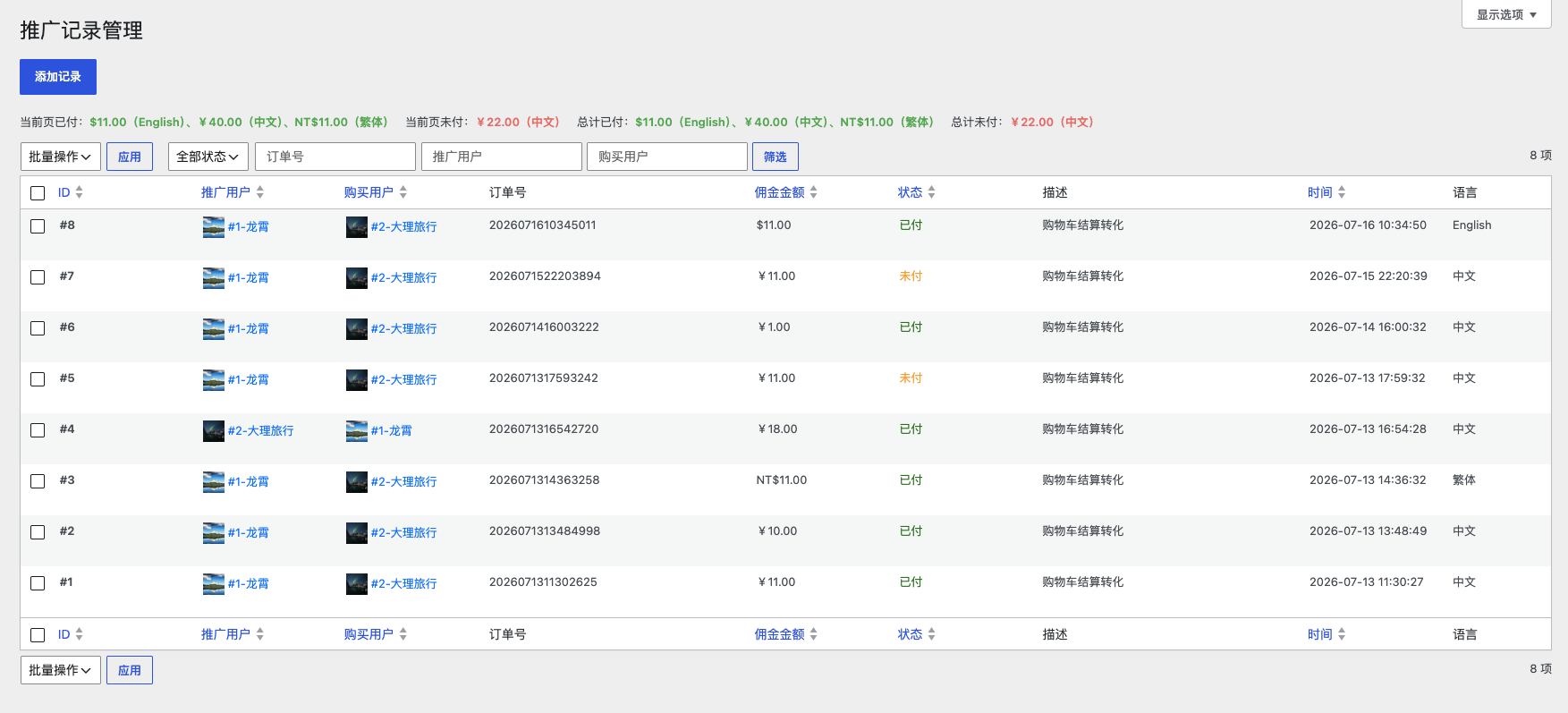The image size is (1568, 713).
Task: Open the bottom 批量操作 dropdown
Action: 61,670
